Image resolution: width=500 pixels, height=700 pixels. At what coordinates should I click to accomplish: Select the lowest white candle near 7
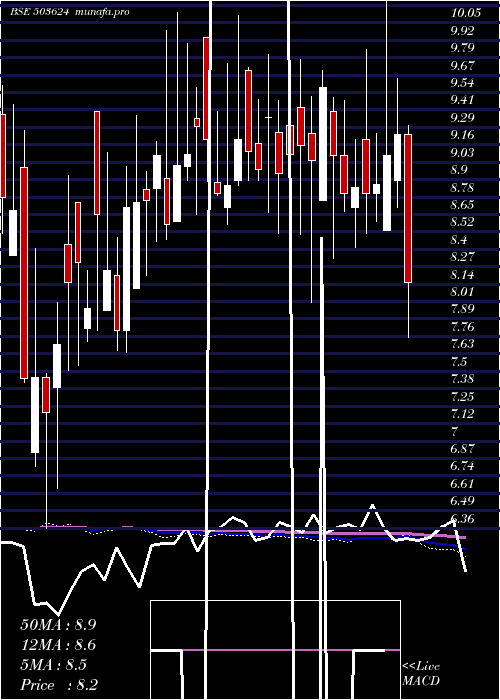35,415
